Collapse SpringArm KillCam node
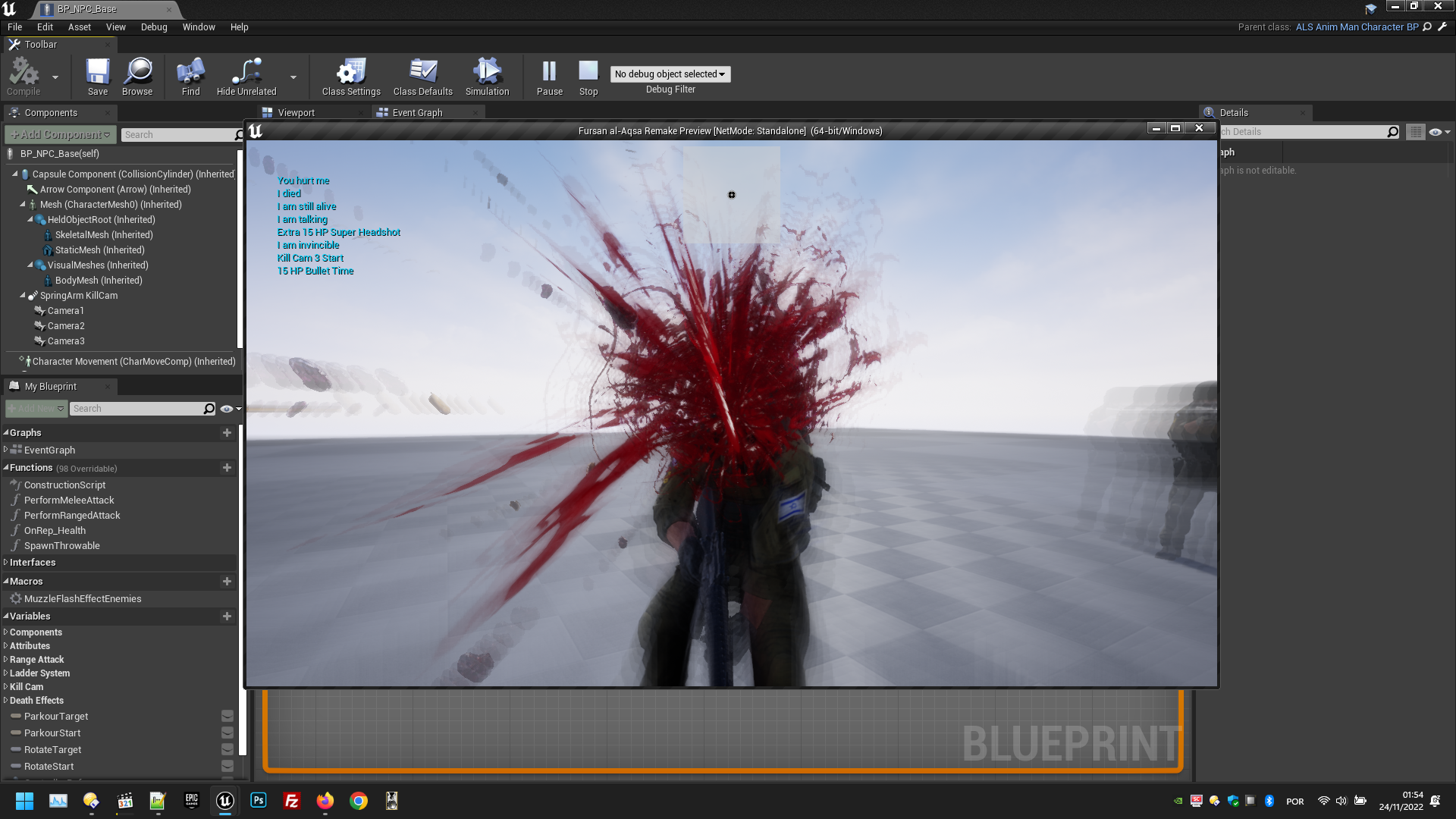This screenshot has width=1456, height=819. tap(22, 295)
